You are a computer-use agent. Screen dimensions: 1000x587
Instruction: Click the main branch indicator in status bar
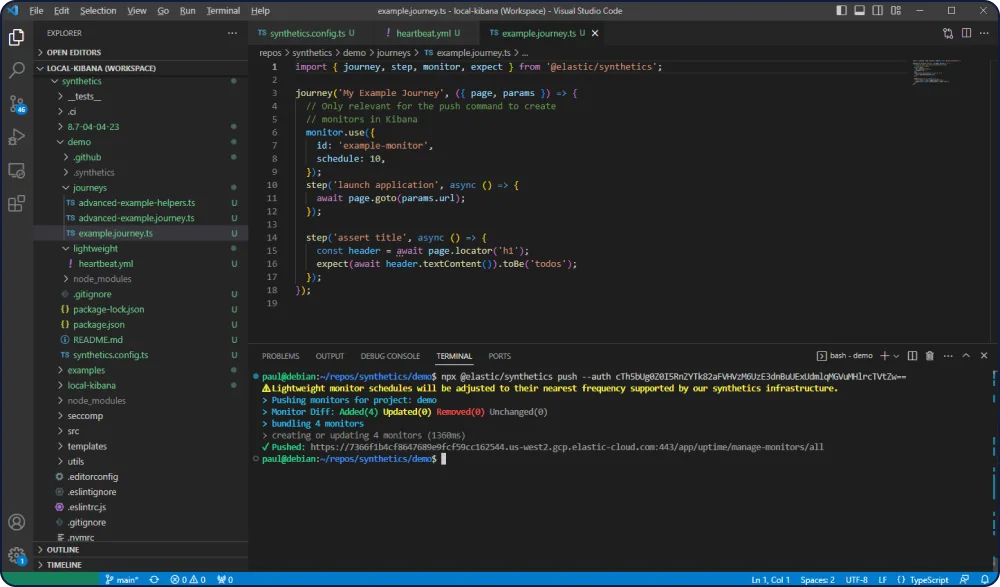(x=125, y=578)
